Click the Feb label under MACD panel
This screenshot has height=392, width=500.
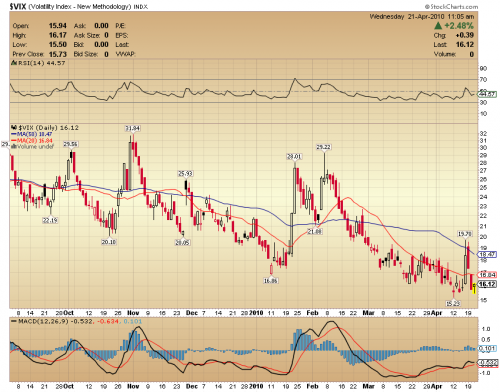coord(312,386)
